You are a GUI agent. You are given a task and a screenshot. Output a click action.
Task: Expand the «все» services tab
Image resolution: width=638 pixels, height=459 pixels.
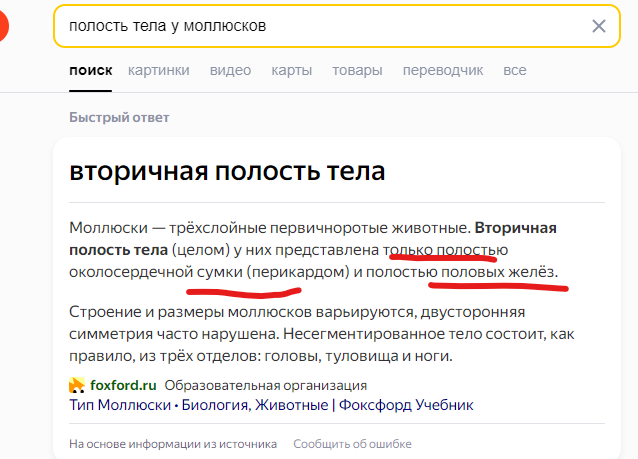pyautogui.click(x=515, y=71)
